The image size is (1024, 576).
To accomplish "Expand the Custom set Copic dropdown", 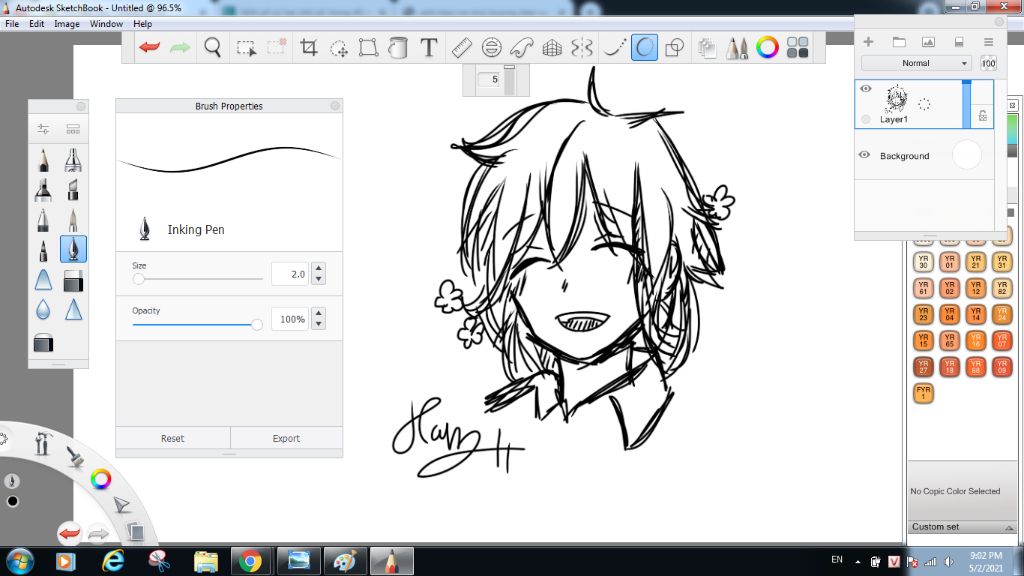I will point(961,527).
